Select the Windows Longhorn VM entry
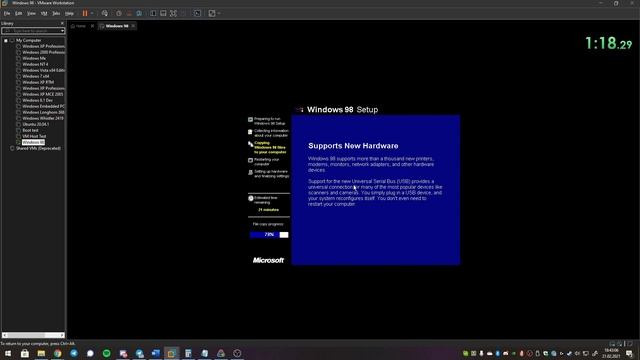The width and height of the screenshot is (640, 360). tap(43, 112)
